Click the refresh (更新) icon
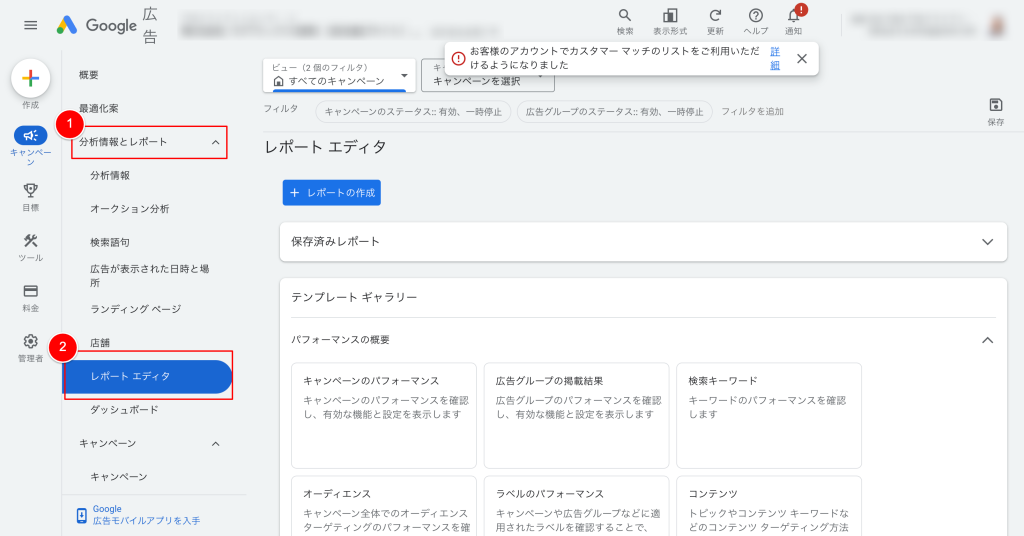Screen dimensions: 1024x536 pos(715,16)
